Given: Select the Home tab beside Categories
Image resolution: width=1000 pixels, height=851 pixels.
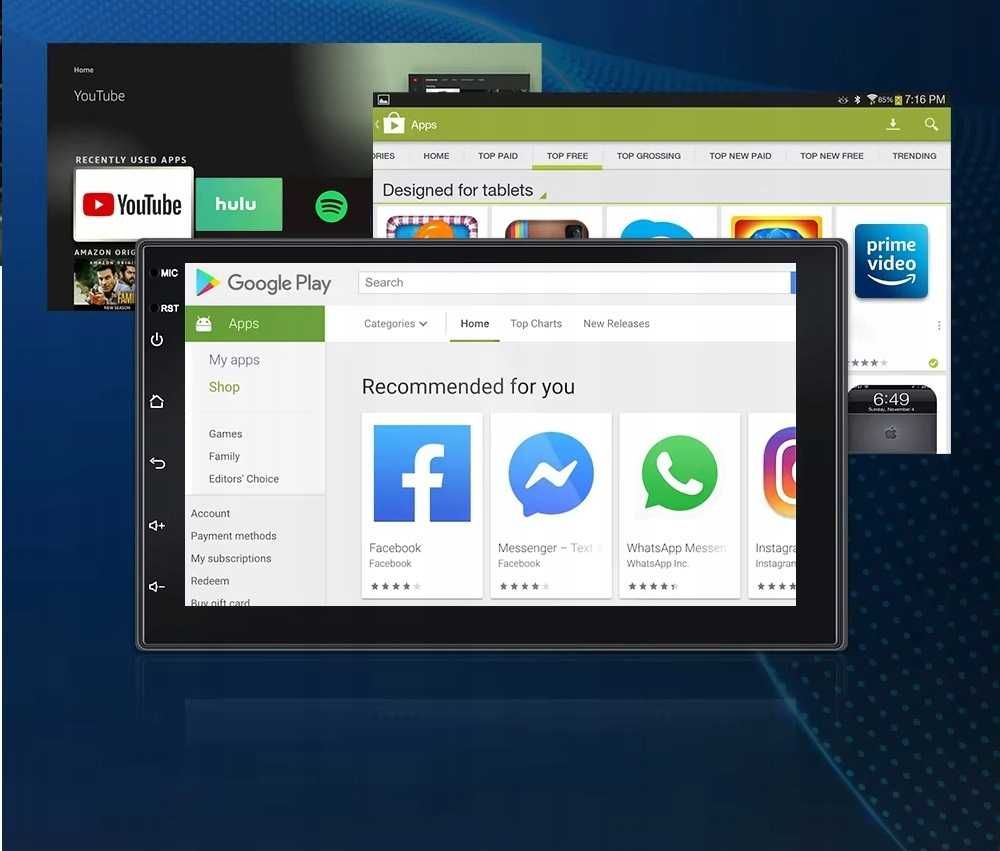Looking at the screenshot, I should (x=474, y=323).
